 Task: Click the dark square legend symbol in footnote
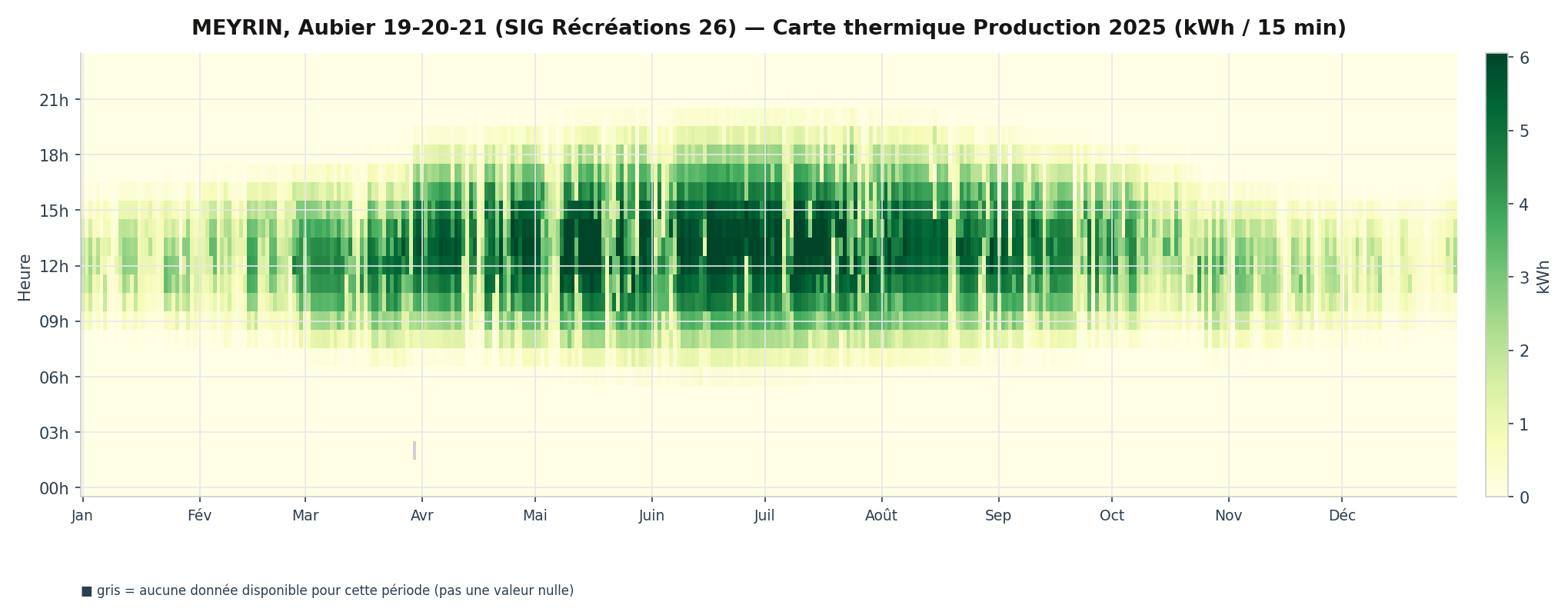(86, 591)
